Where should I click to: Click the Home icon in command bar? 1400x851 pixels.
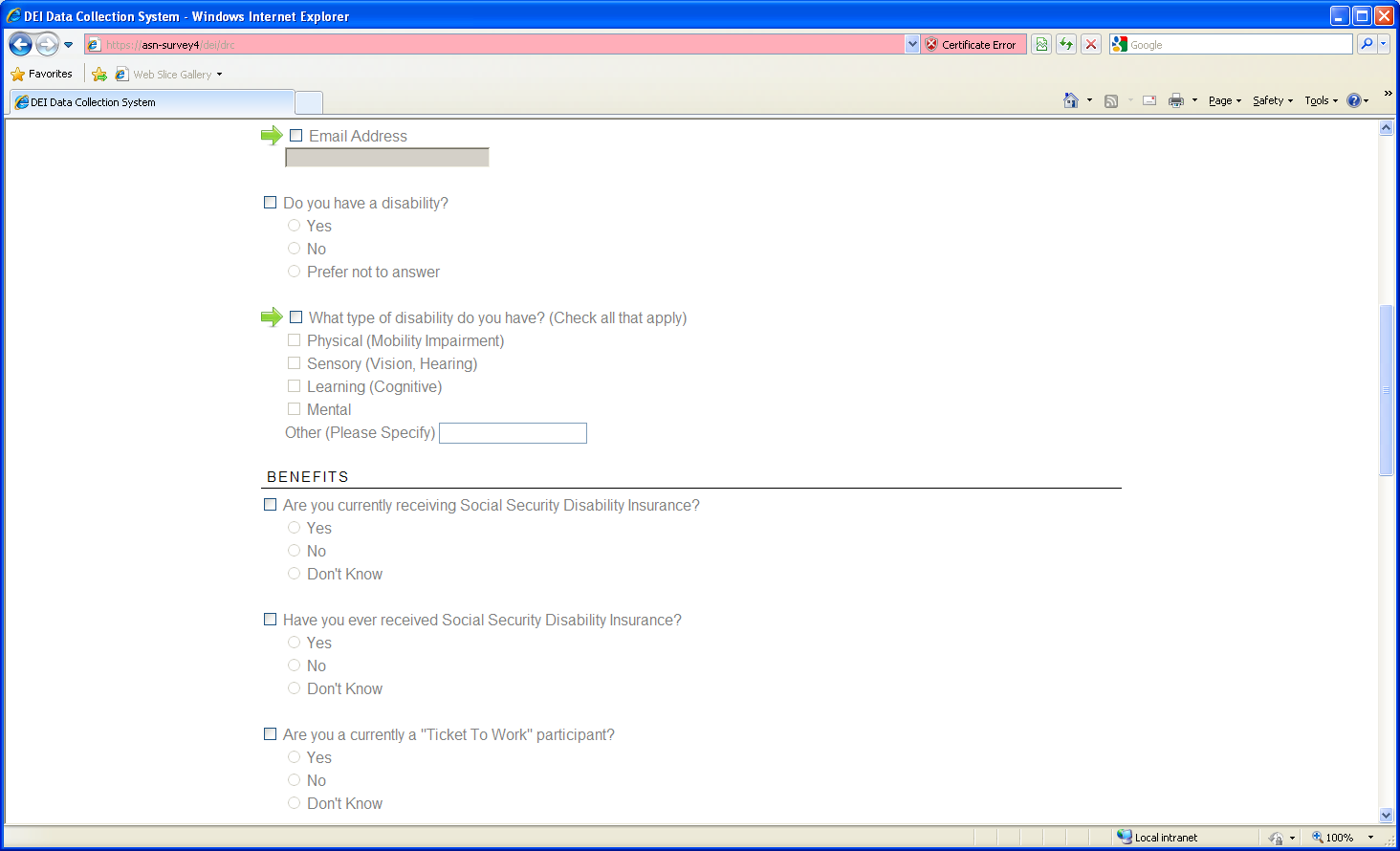pos(1071,100)
